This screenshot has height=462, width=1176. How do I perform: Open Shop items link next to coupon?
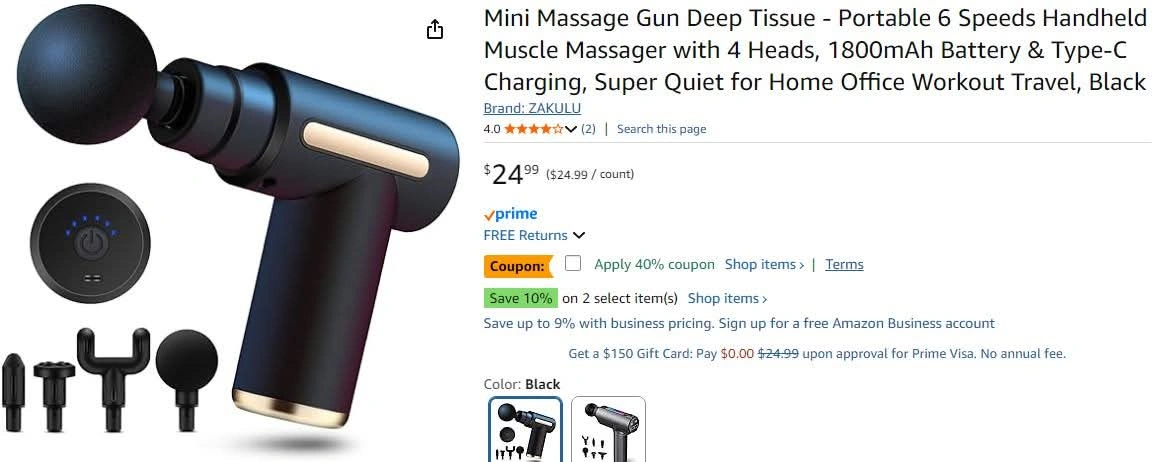764,264
